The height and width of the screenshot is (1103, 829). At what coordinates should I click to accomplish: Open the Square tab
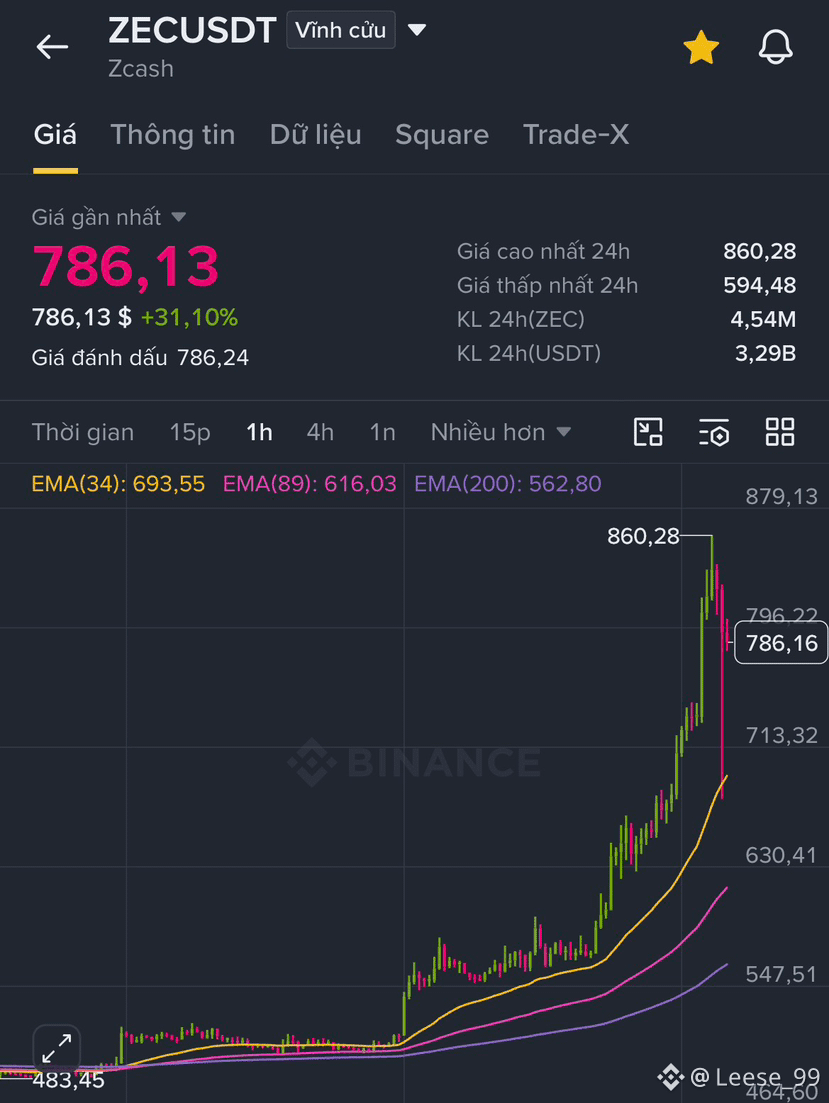pyautogui.click(x=442, y=134)
